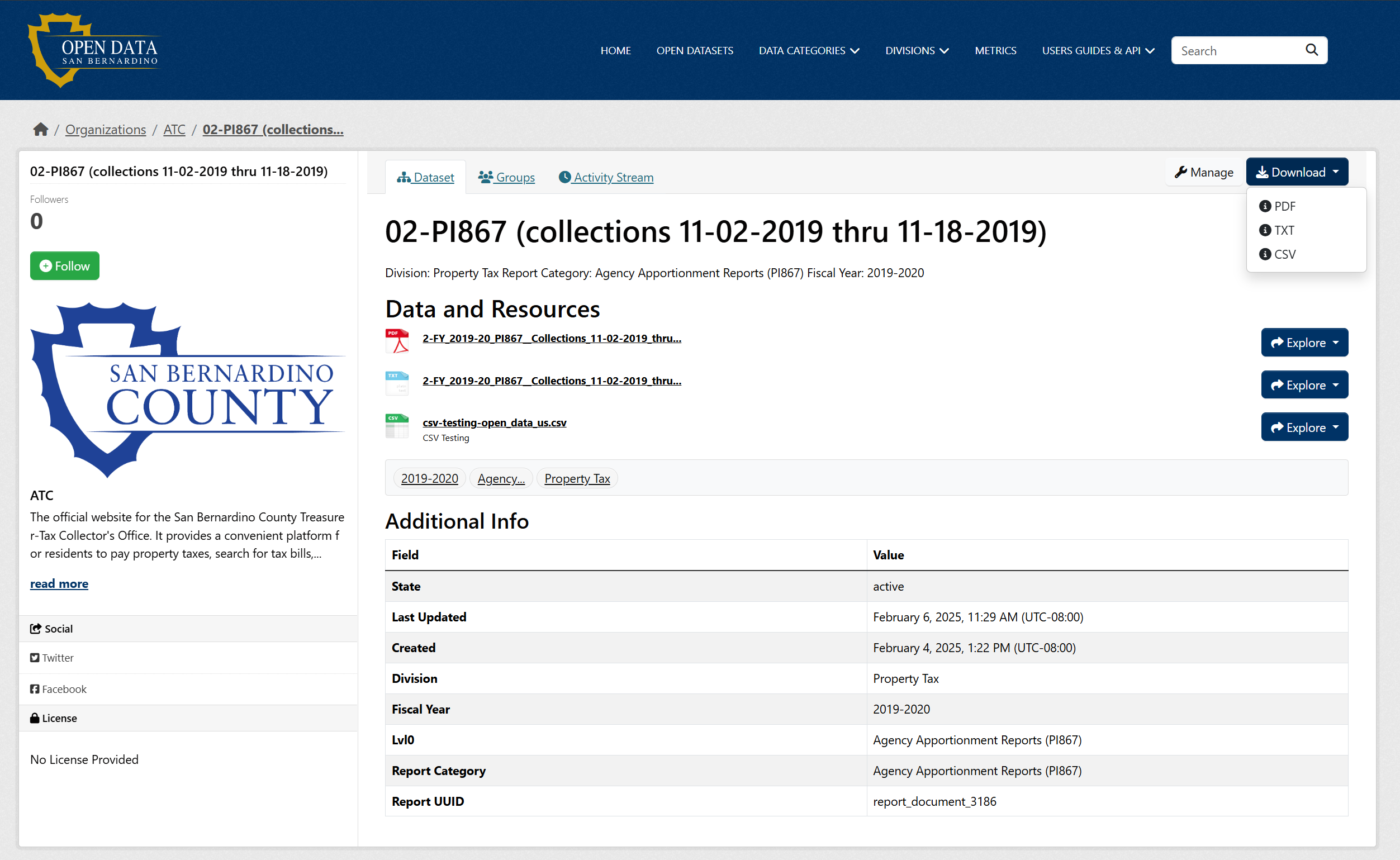Focus the Search input field
The height and width of the screenshot is (860, 1400).
(x=1240, y=51)
